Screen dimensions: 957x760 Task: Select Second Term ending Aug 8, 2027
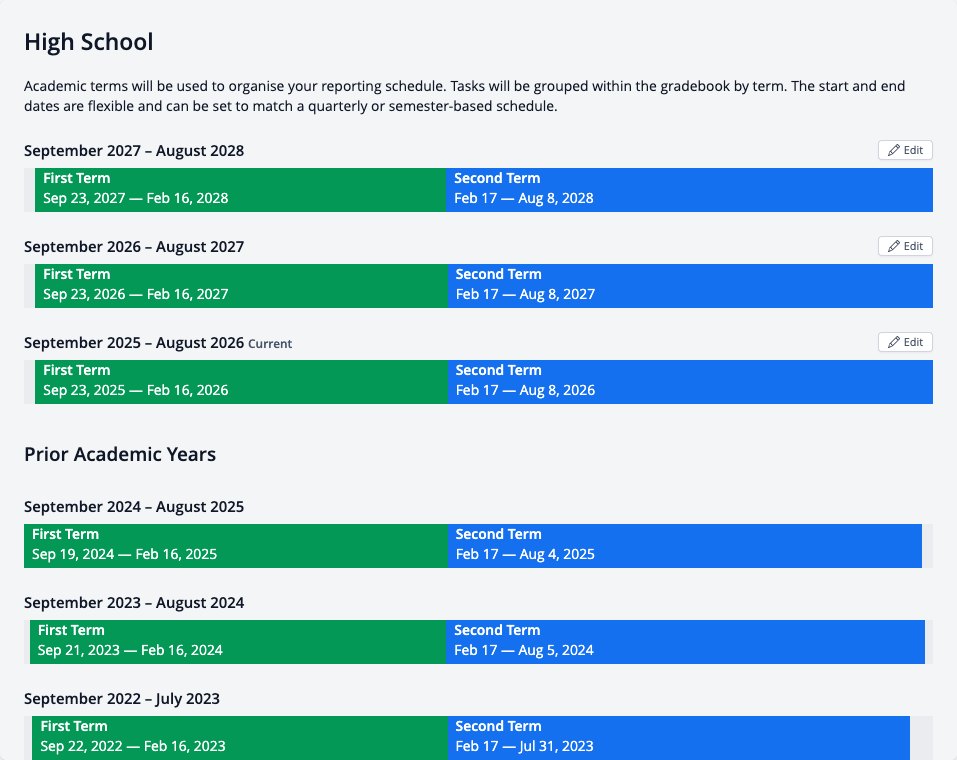point(690,286)
